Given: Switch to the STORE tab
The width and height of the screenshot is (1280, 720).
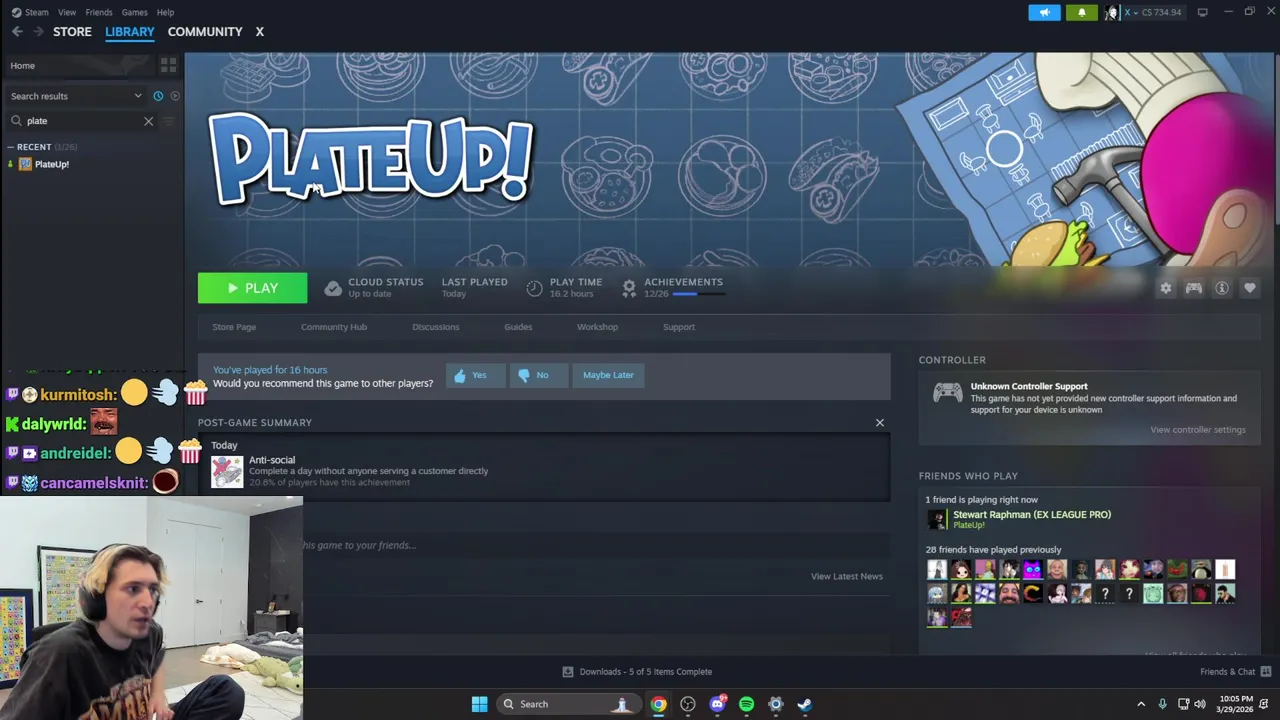Looking at the screenshot, I should [72, 32].
